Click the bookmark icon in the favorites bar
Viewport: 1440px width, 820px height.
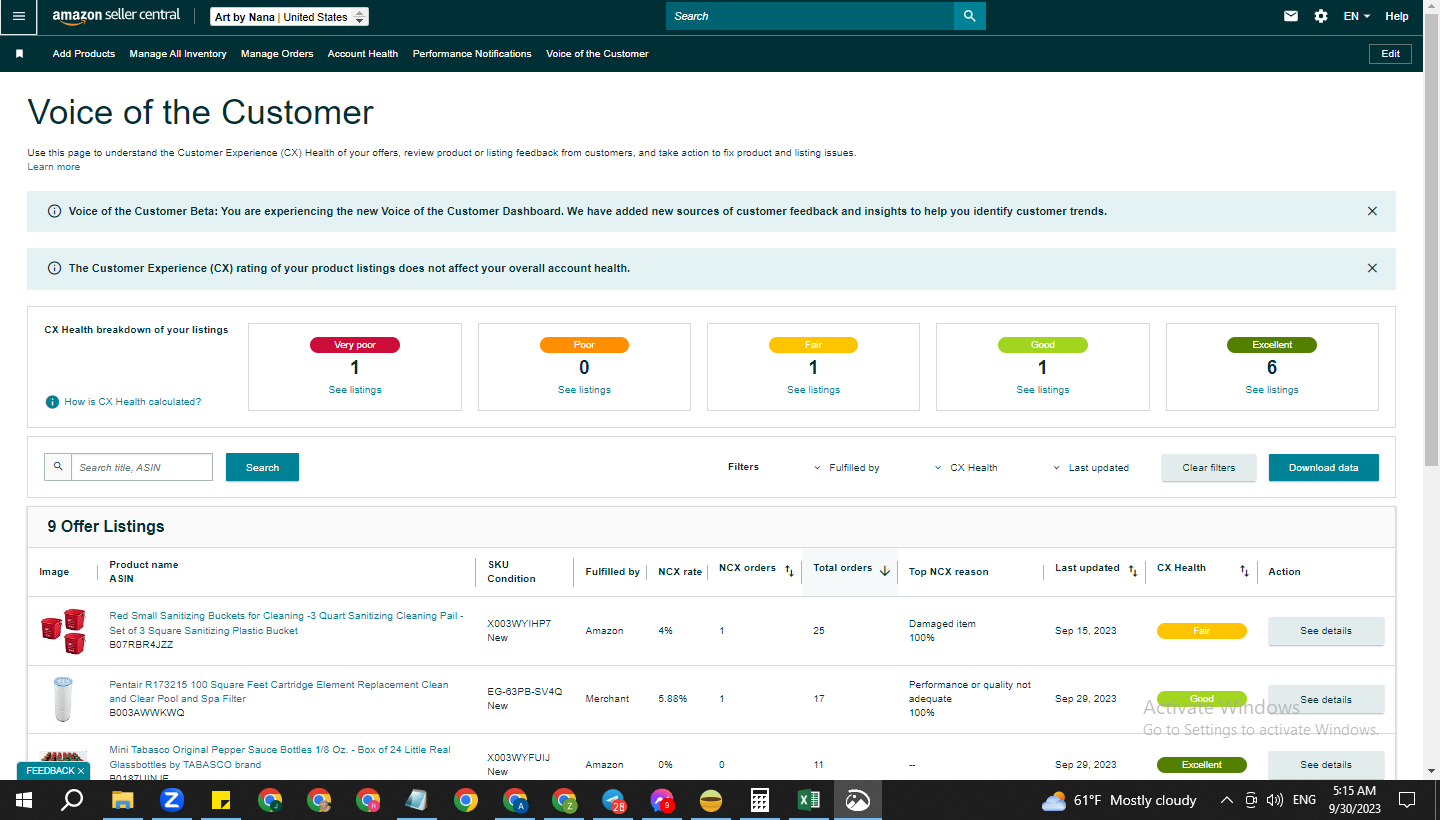(19, 54)
